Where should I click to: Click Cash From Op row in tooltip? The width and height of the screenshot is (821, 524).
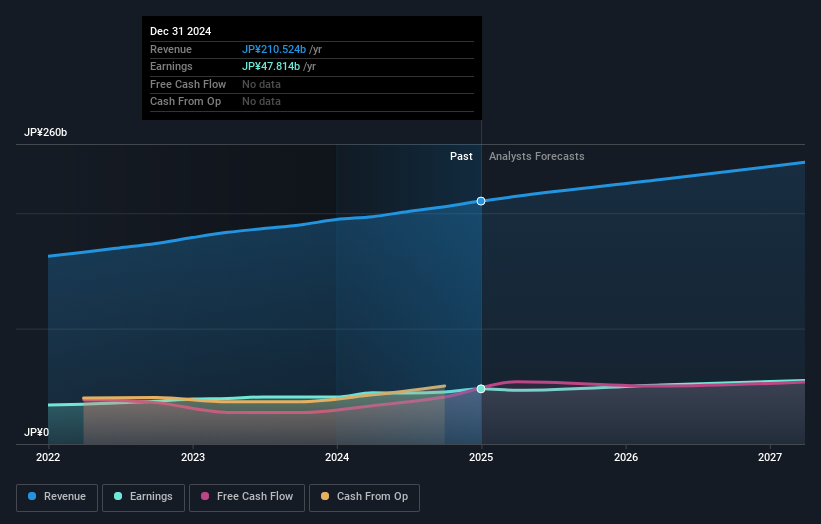click(312, 102)
